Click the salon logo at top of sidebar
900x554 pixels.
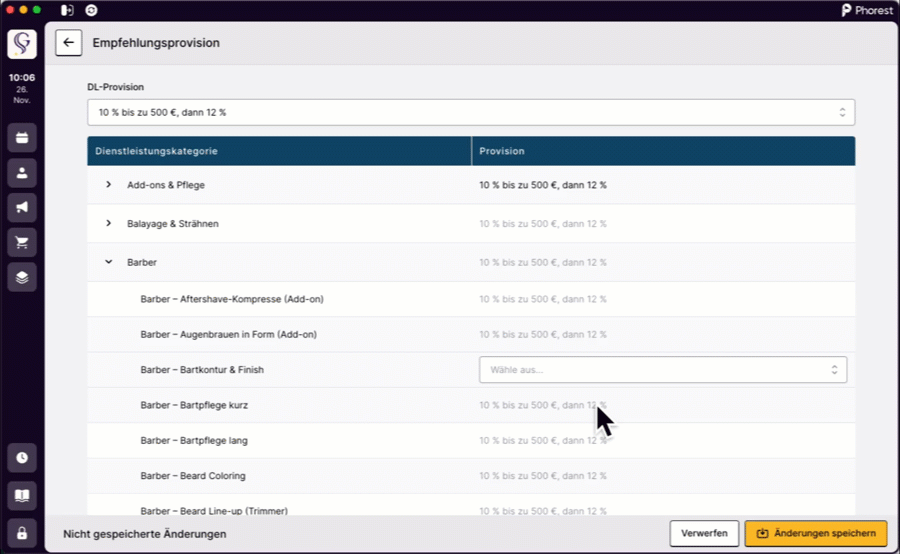click(x=22, y=45)
